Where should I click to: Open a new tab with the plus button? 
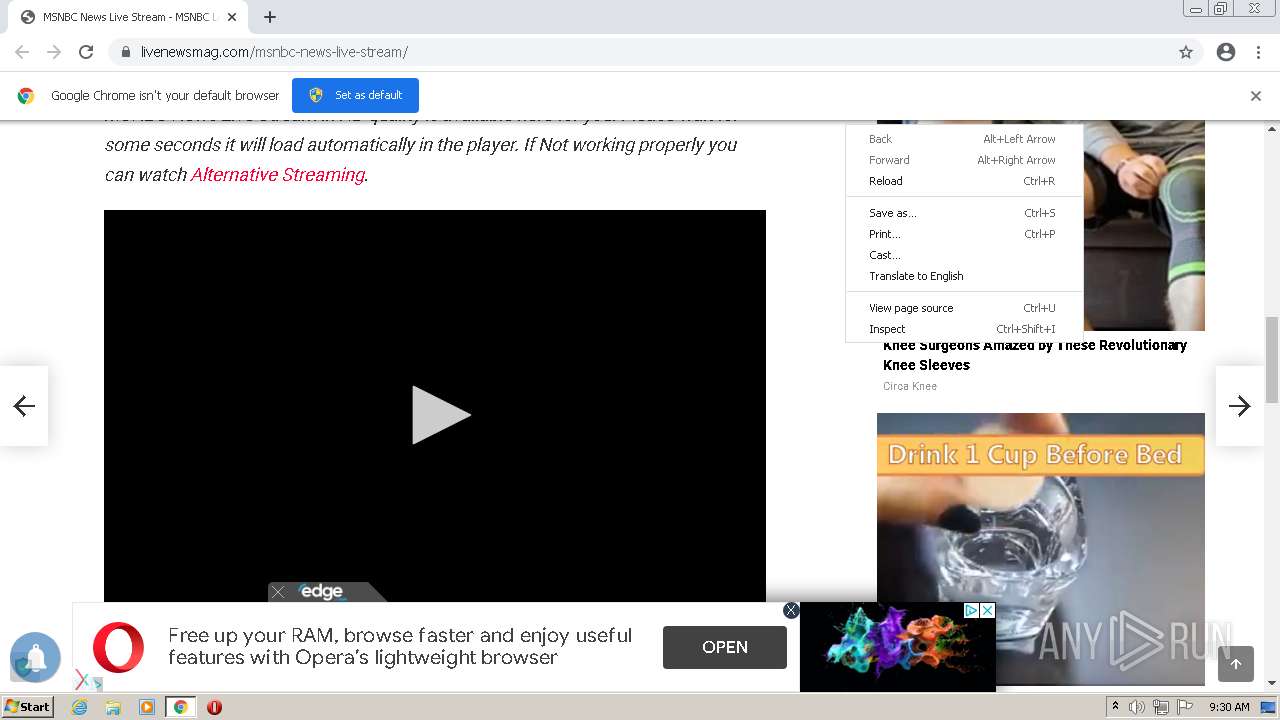270,17
